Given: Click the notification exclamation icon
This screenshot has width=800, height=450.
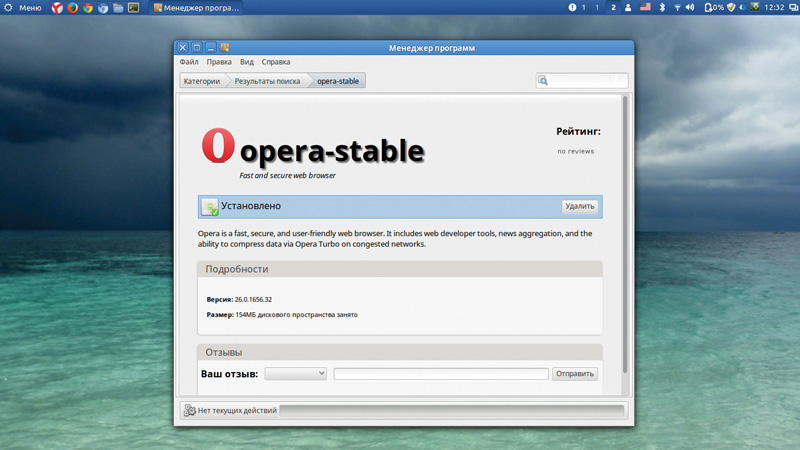Looking at the screenshot, I should pos(572,8).
